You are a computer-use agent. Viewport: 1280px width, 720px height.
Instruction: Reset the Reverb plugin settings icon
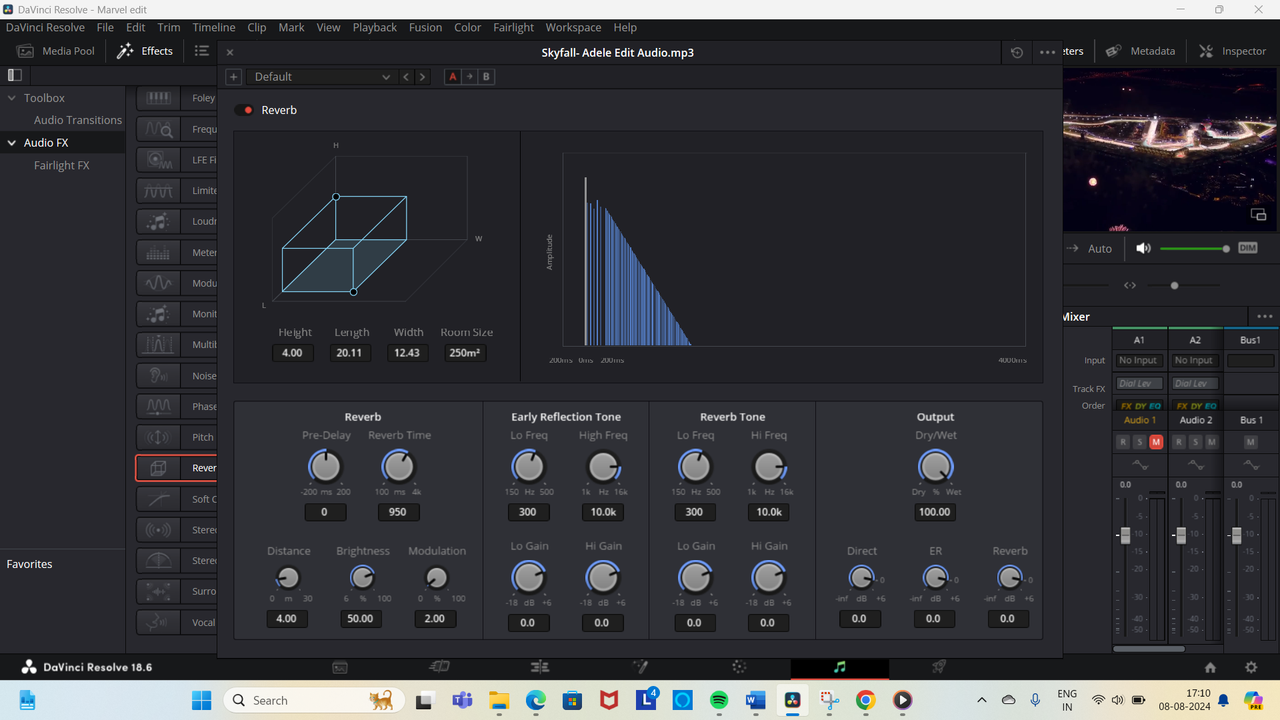point(1017,52)
